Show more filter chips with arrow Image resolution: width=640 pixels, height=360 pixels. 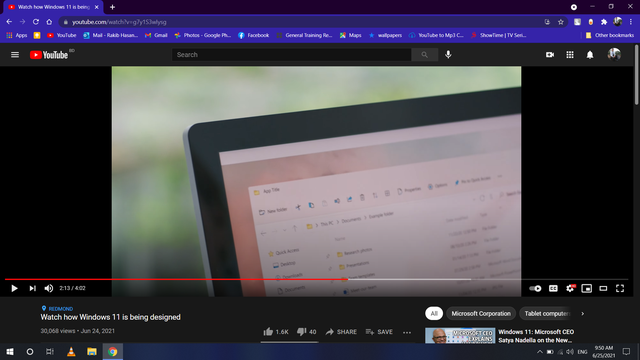click(582, 313)
